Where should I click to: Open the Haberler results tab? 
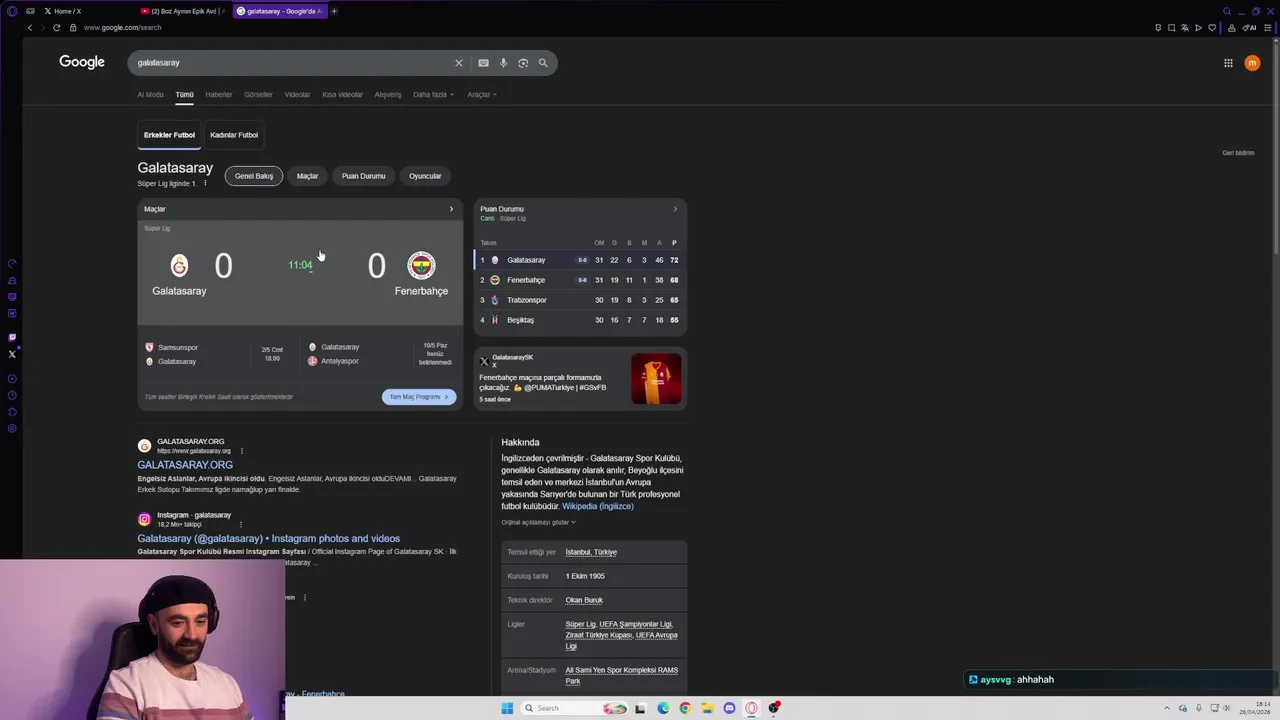click(218, 95)
